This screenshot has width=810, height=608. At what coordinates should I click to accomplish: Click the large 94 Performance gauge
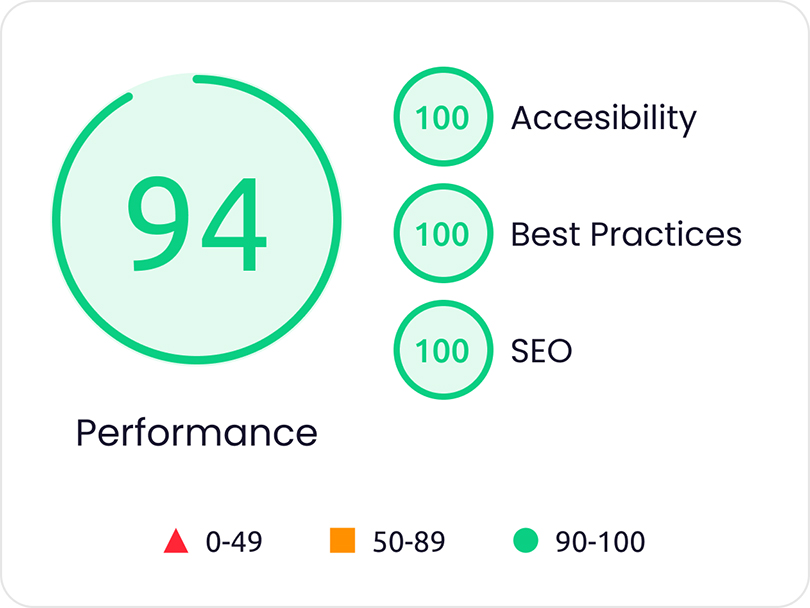(x=197, y=219)
